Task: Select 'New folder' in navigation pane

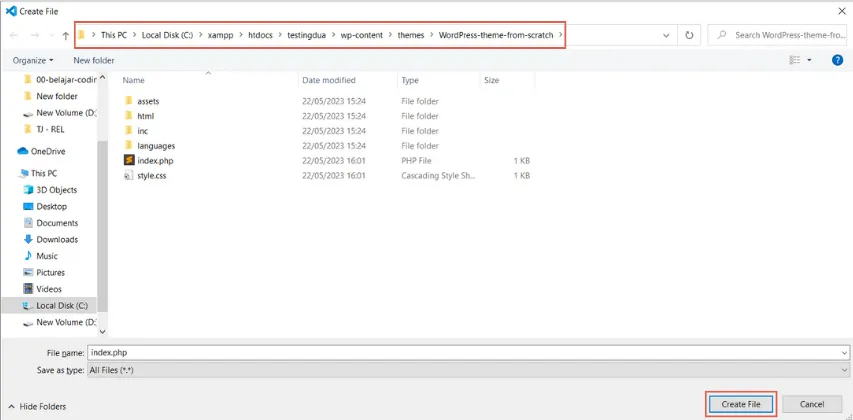Action: (51, 96)
